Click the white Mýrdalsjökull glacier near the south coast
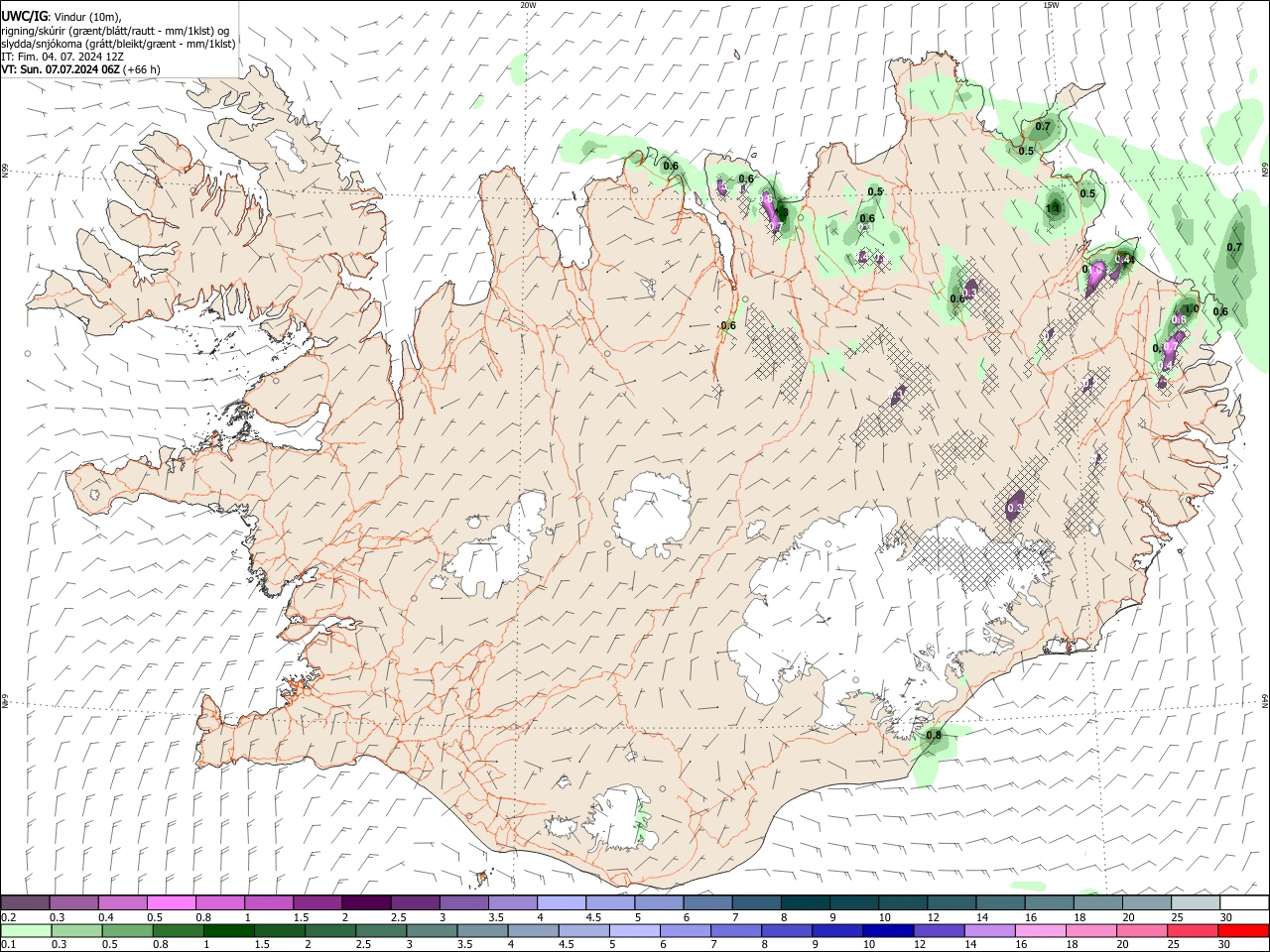1270x952 pixels. click(620, 818)
